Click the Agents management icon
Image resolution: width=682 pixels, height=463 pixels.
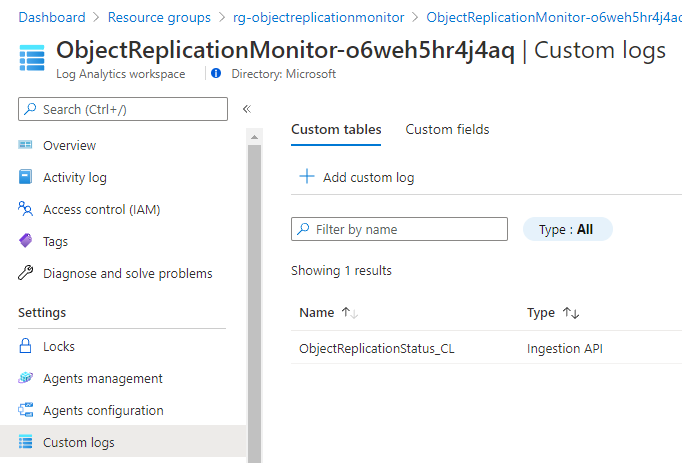tap(25, 378)
